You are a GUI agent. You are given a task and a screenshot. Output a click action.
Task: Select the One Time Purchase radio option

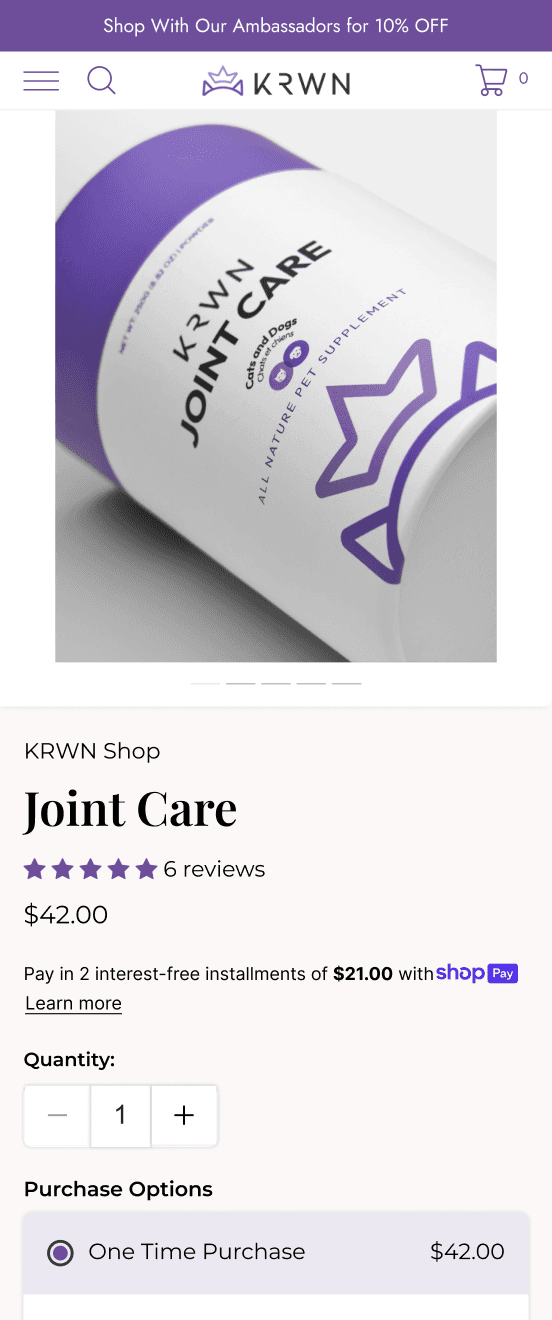click(60, 1252)
